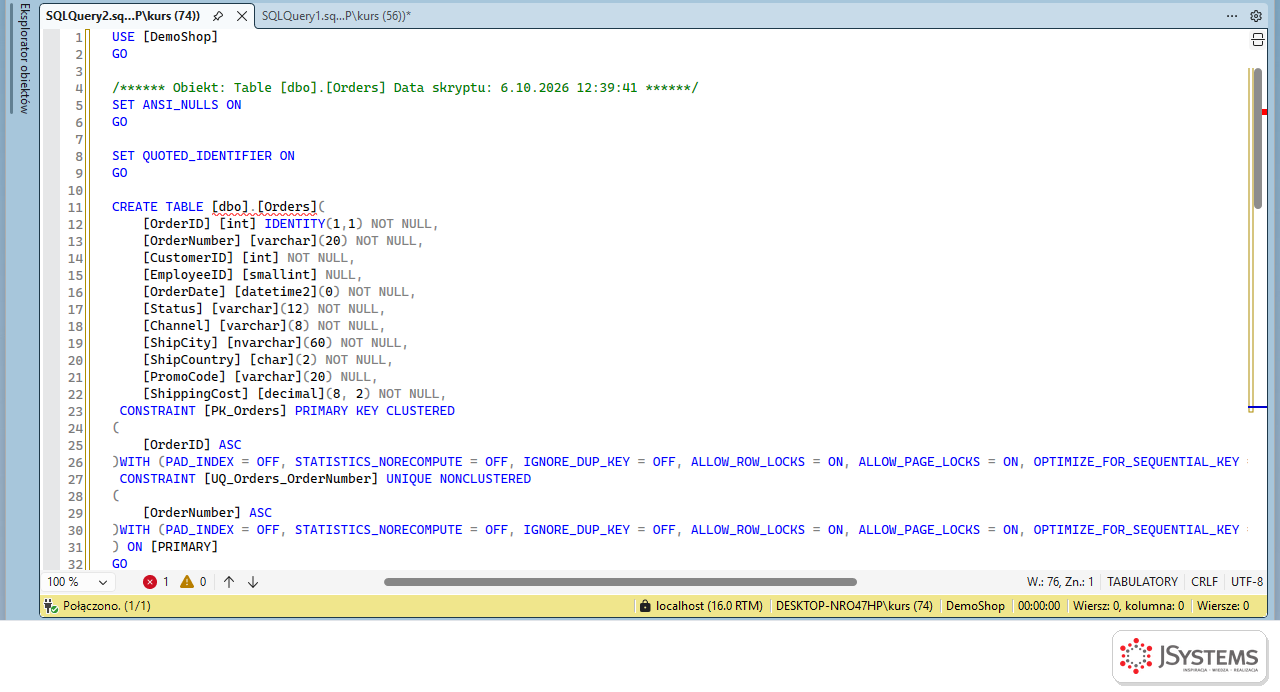Click USE [DemoShop] on line 1
The image size is (1280, 692).
(165, 37)
